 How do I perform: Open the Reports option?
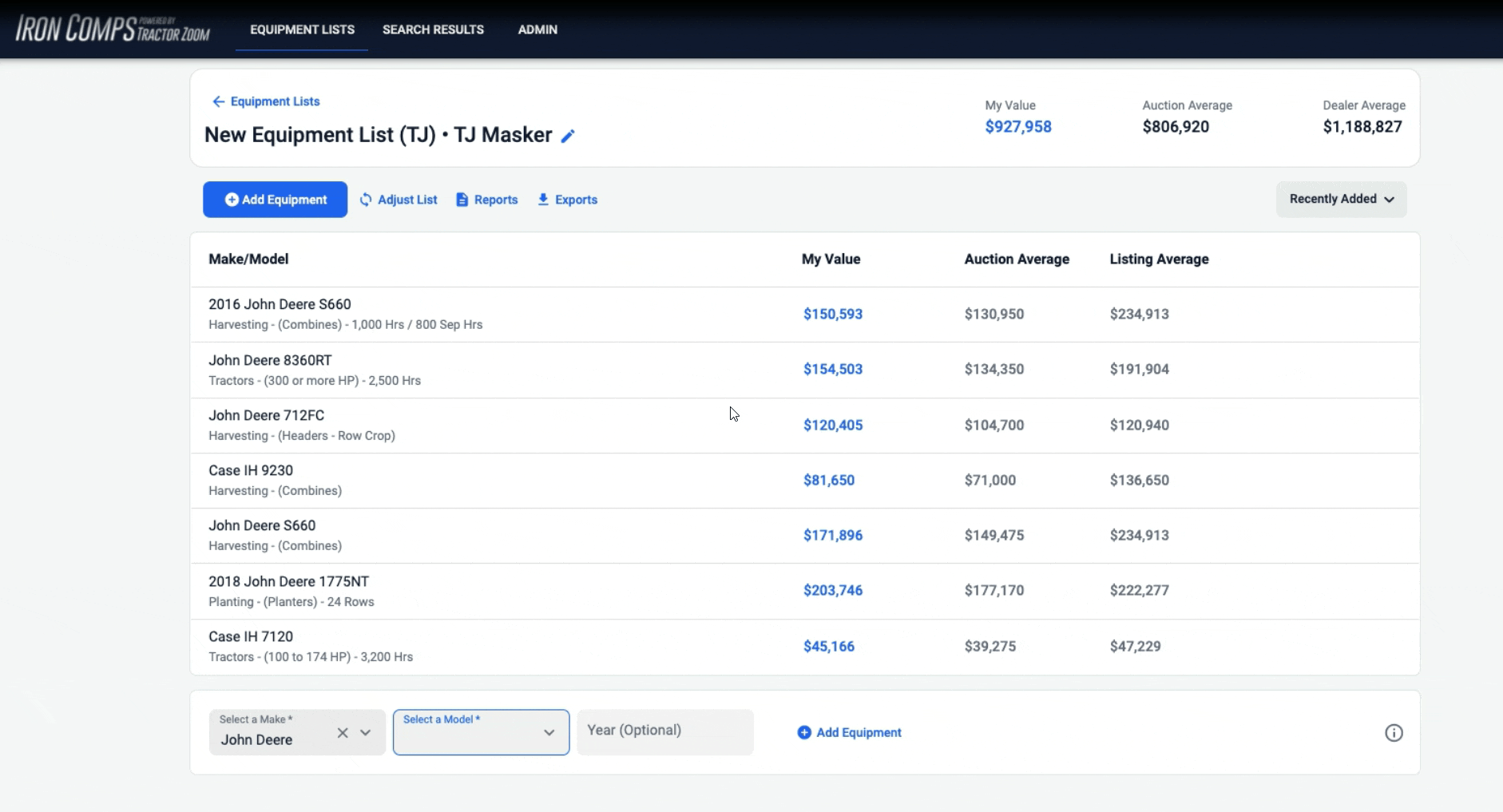tap(486, 200)
